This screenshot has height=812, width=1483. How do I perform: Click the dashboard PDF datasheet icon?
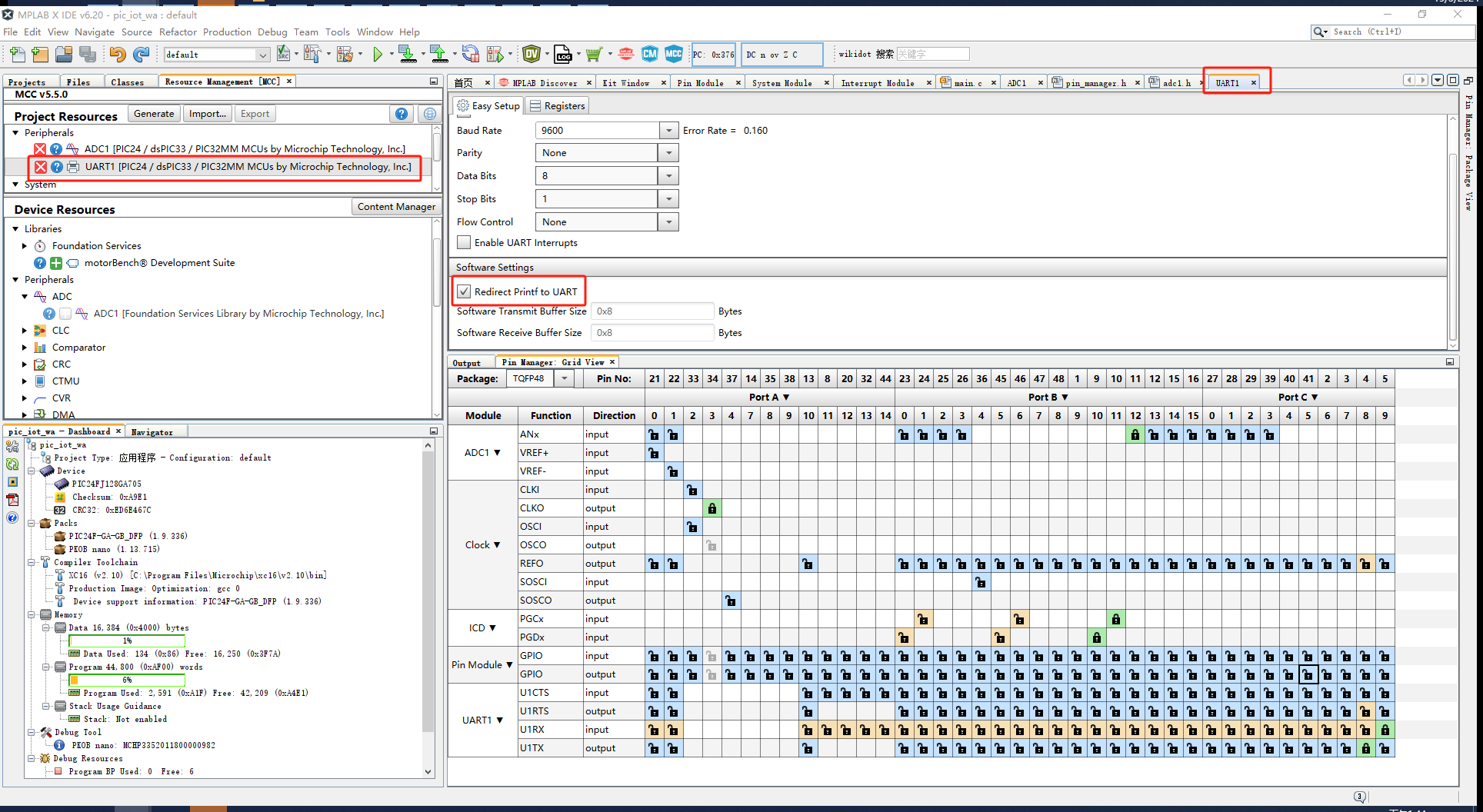pyautogui.click(x=12, y=500)
